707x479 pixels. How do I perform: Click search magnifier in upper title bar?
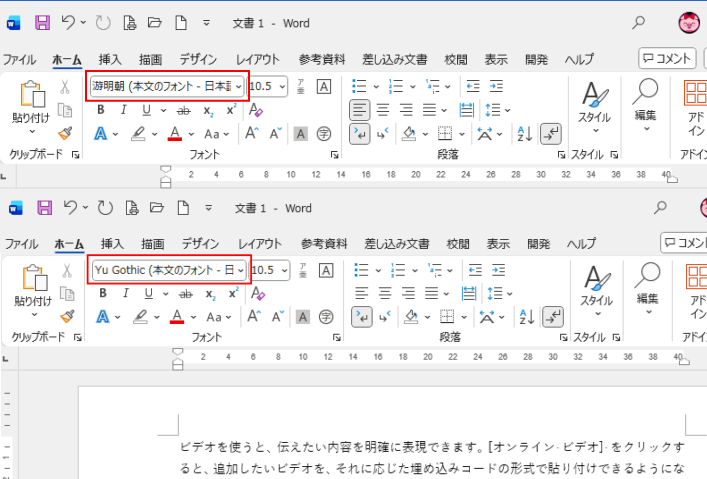click(638, 22)
